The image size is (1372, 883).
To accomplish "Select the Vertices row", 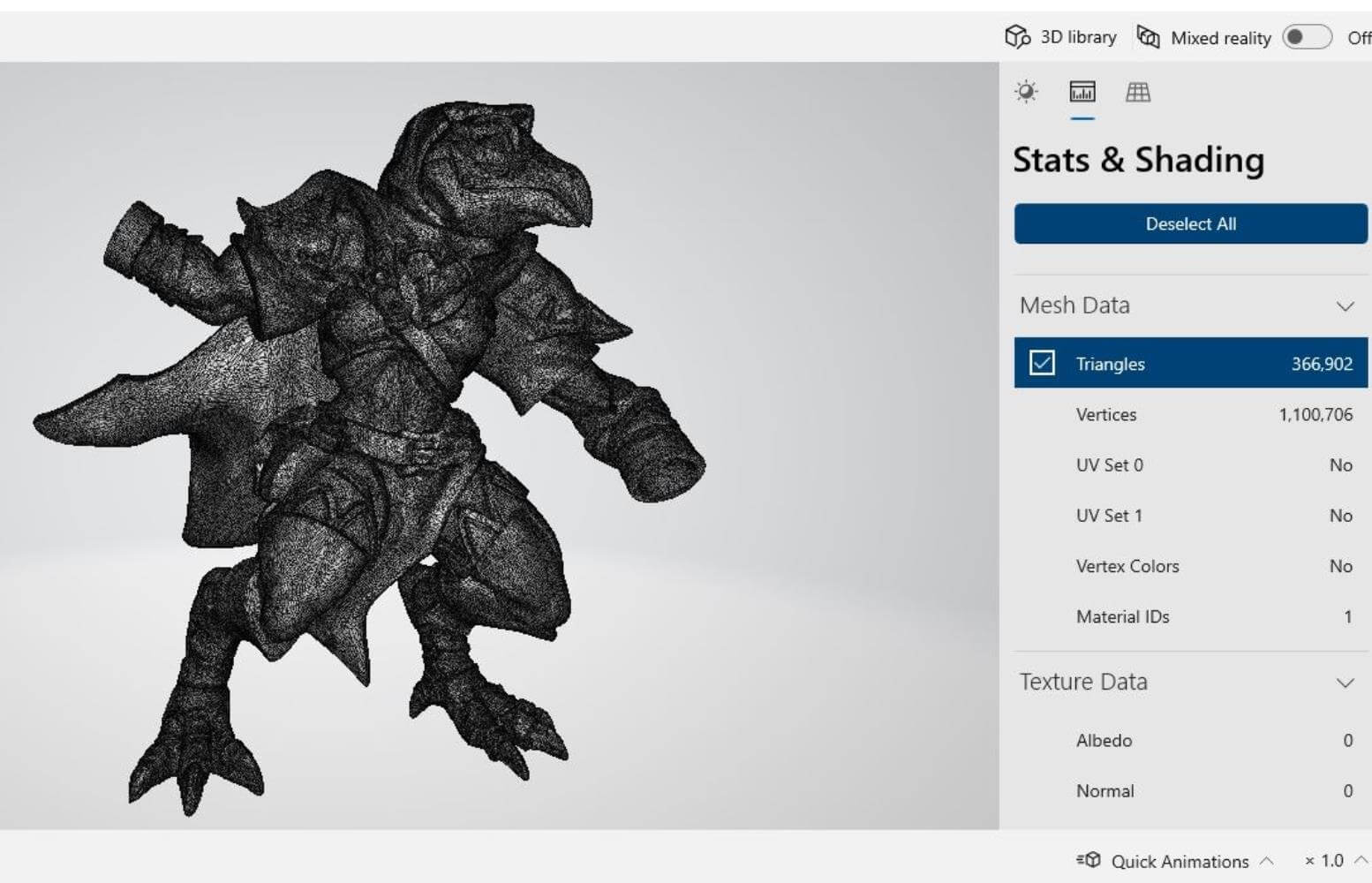I will 1190,414.
